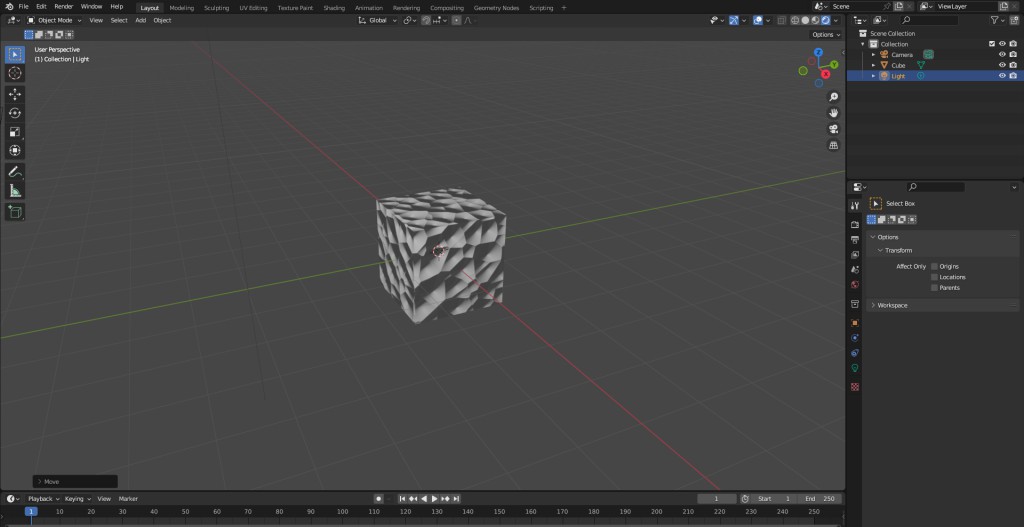1024x527 pixels.
Task: Open the Render menu
Action: click(63, 7)
